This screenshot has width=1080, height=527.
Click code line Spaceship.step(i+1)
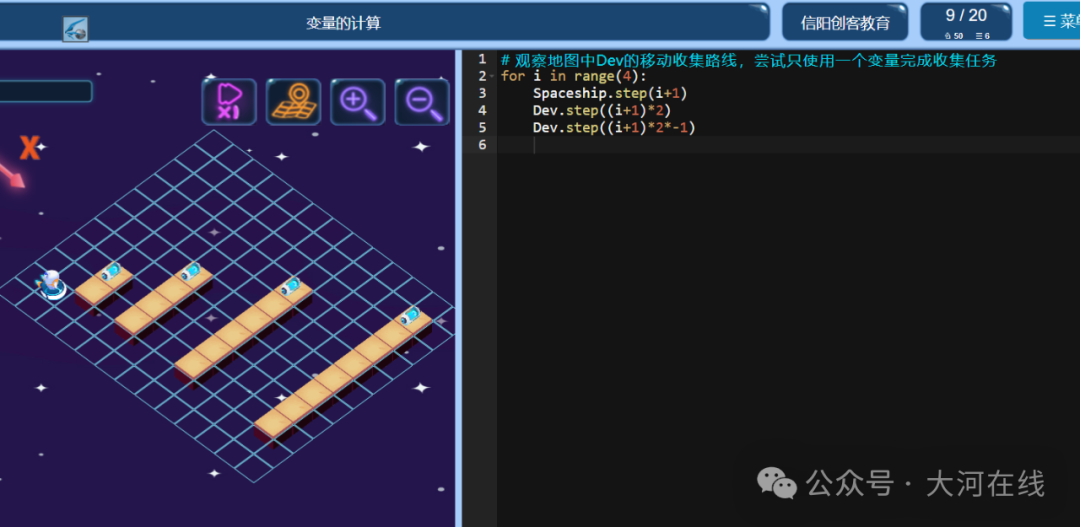point(610,93)
